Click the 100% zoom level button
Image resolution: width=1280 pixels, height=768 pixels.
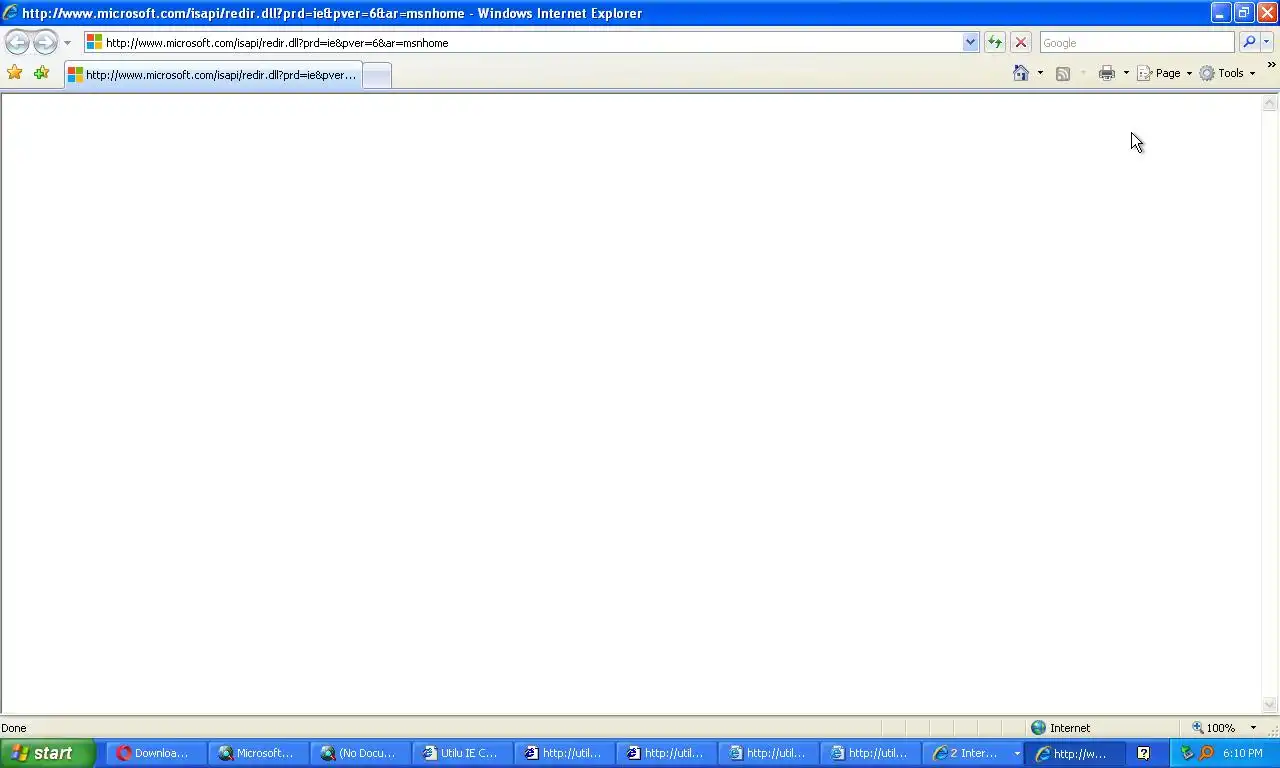pyautogui.click(x=1213, y=728)
